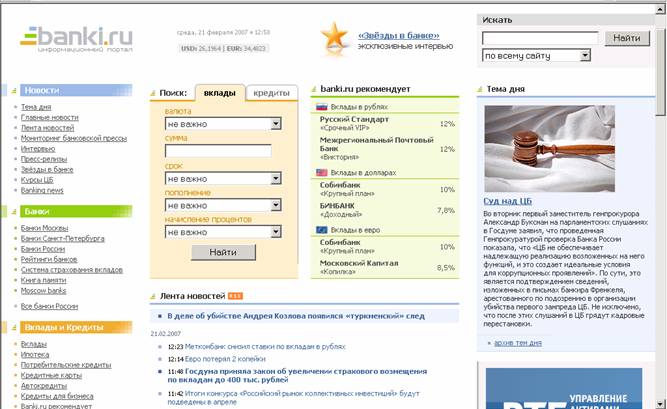The image size is (667, 409).
Task: Open the Тема дня sidebar link
Action: 36,107
